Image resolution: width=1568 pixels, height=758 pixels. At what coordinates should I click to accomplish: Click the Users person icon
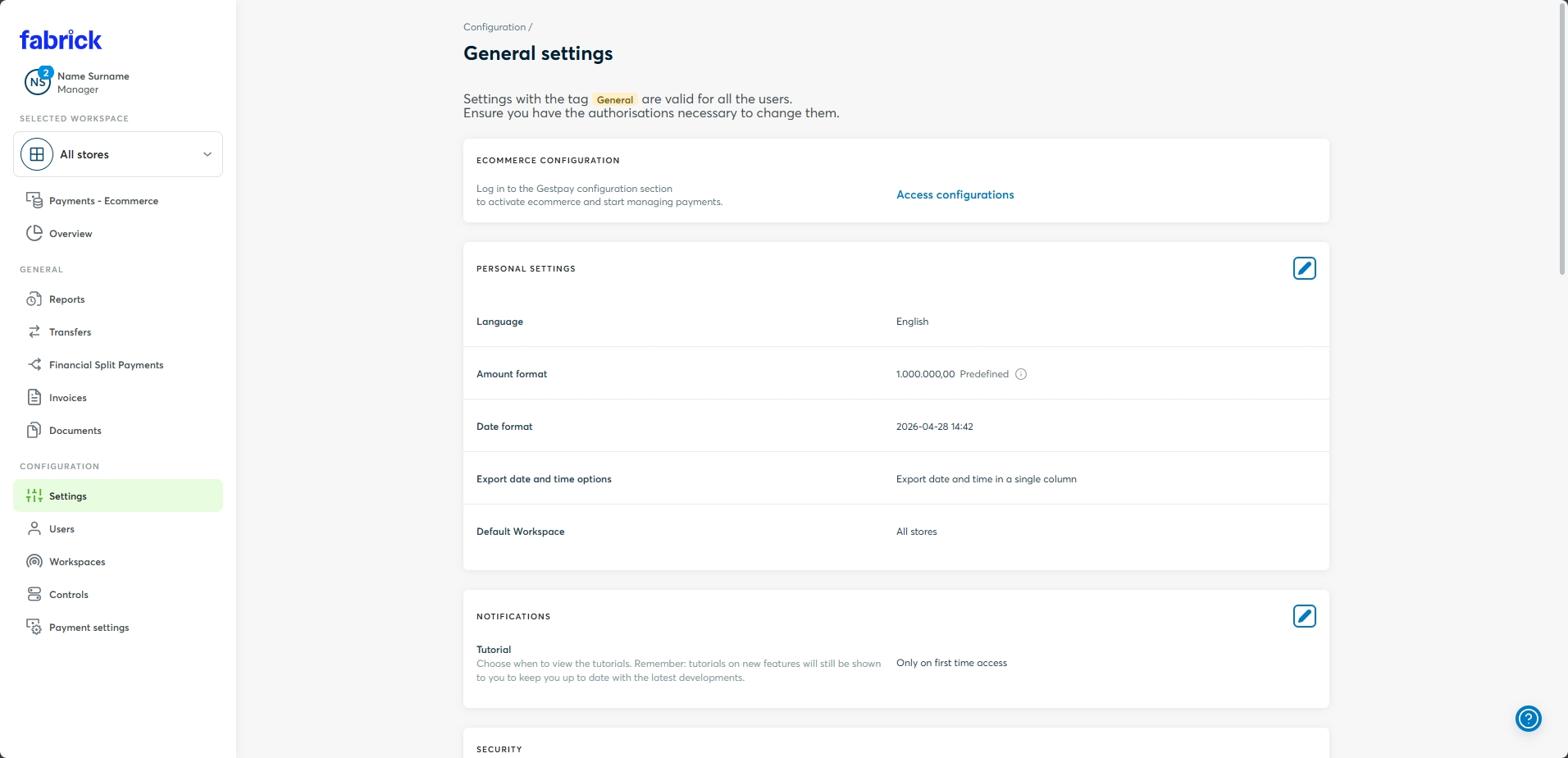34,528
